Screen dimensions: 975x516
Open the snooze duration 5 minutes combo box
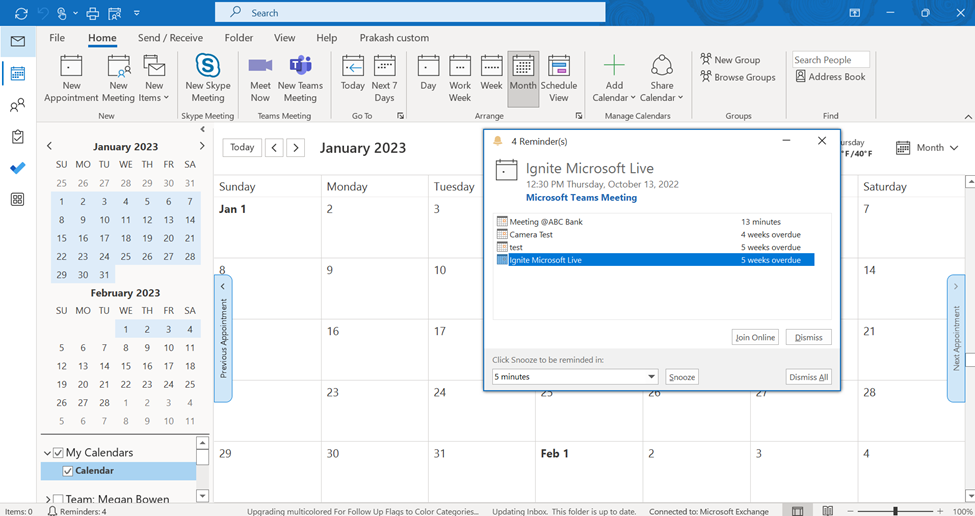[575, 377]
